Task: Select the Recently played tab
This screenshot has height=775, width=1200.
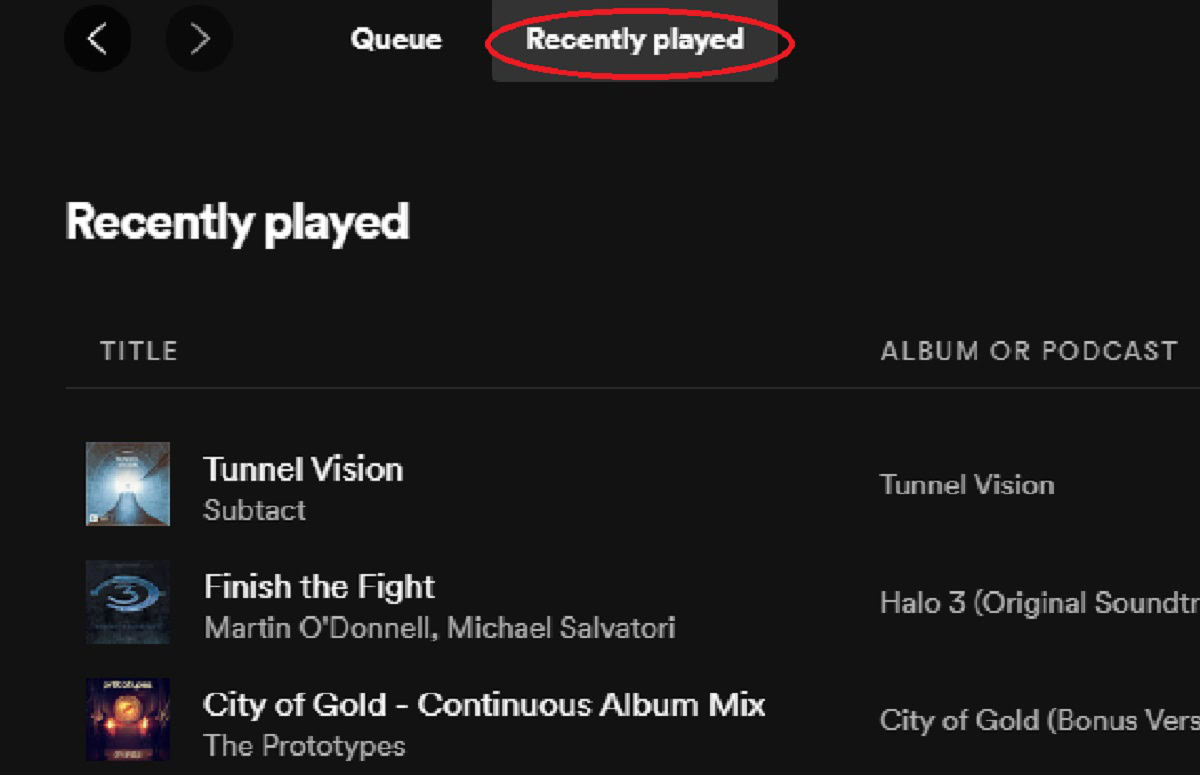Action: [635, 40]
